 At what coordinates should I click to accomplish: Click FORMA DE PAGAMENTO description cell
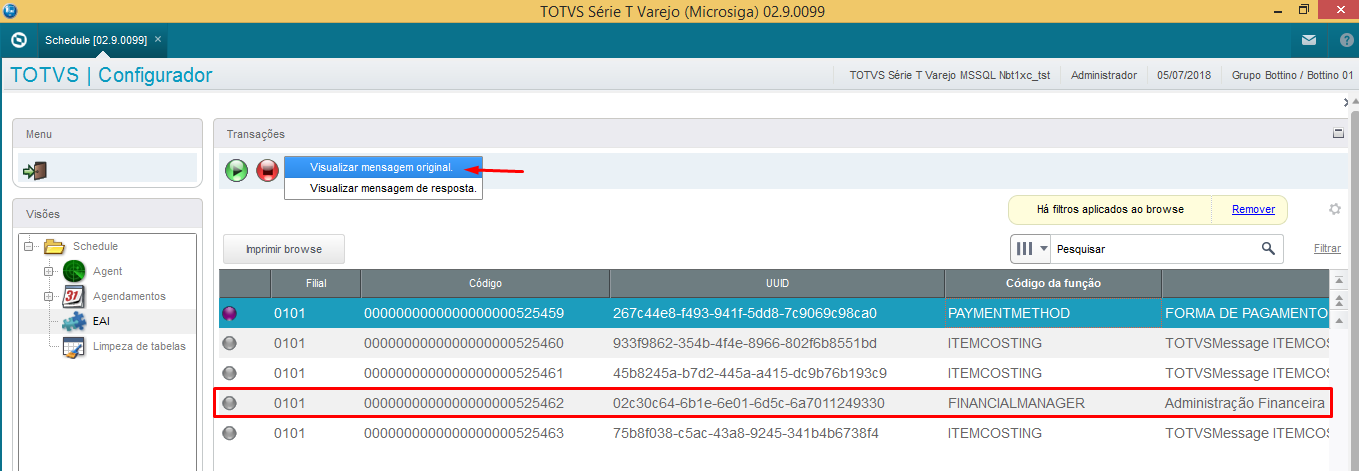click(1245, 313)
